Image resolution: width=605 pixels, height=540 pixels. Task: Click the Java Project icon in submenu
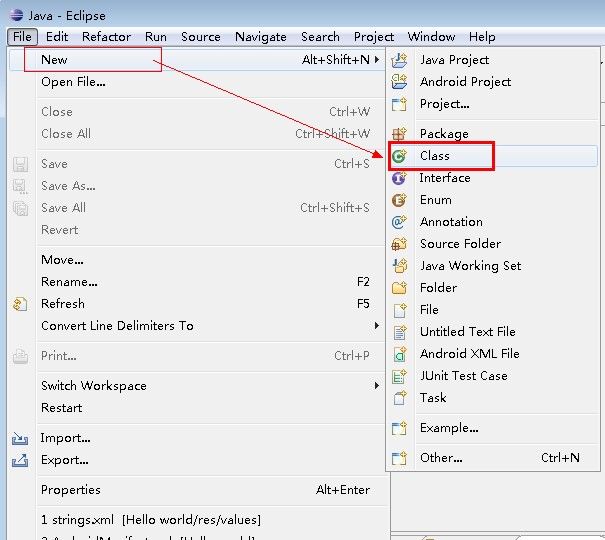tap(399, 60)
